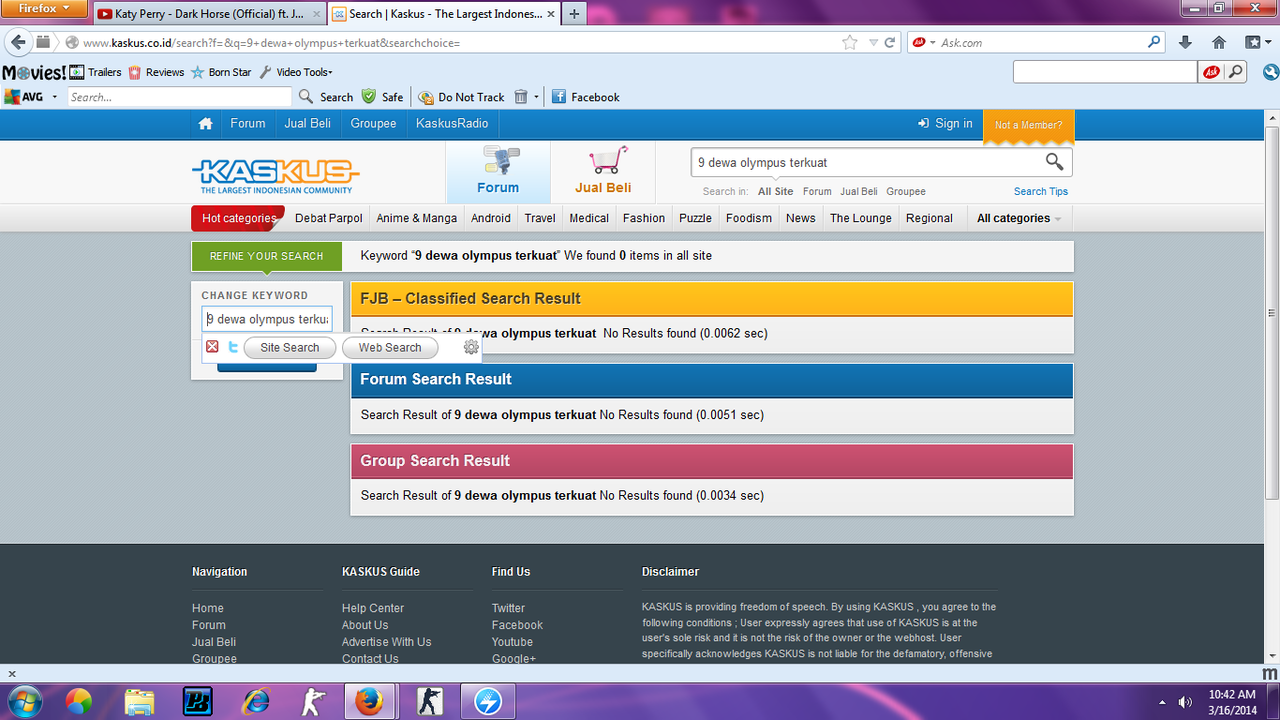
Task: Click the Do Not Track toolbar button
Action: point(462,97)
